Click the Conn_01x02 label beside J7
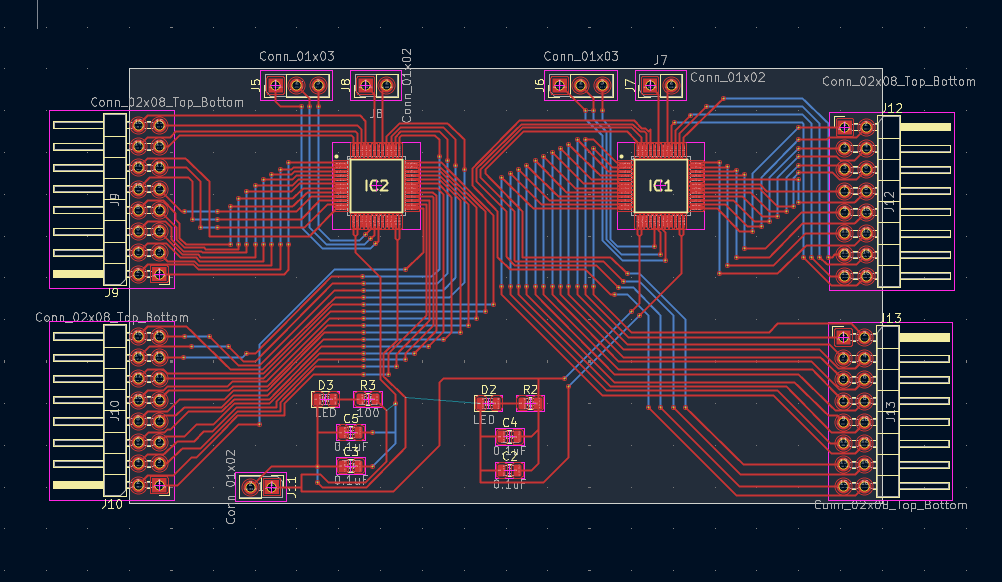Screen dimensions: 1002x582 point(728,77)
